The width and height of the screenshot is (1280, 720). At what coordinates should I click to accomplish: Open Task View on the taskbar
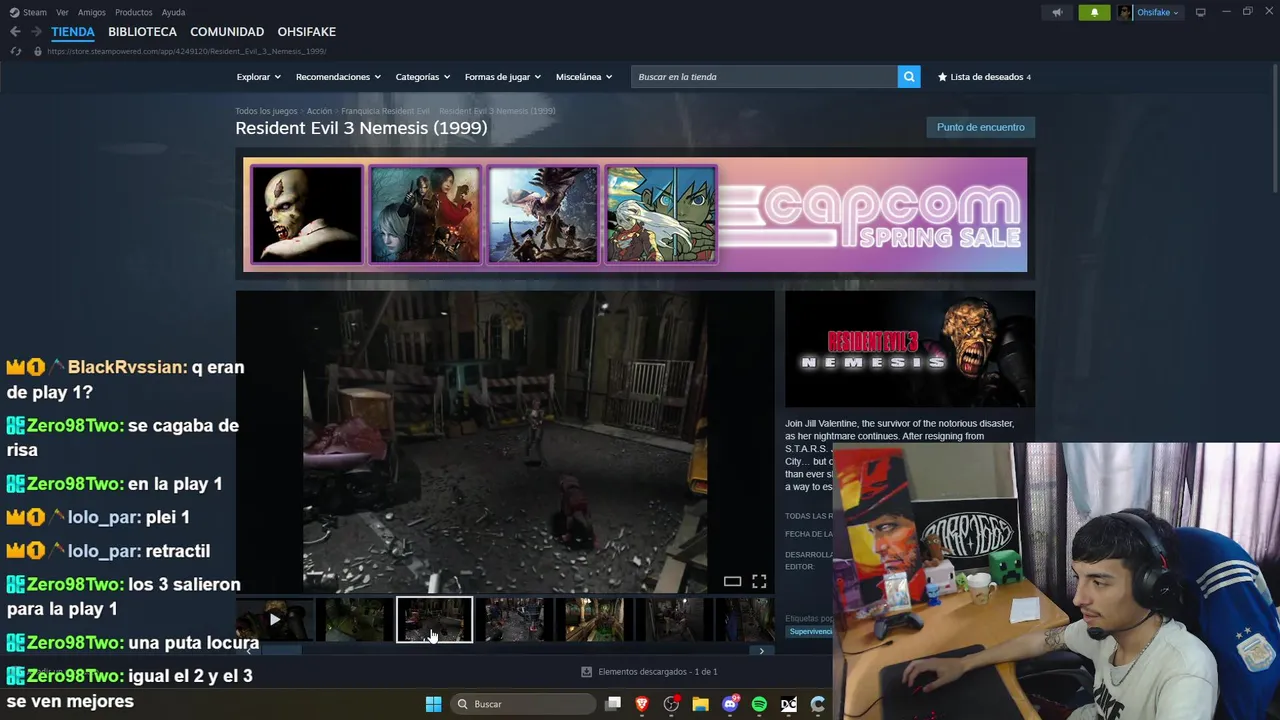point(613,704)
